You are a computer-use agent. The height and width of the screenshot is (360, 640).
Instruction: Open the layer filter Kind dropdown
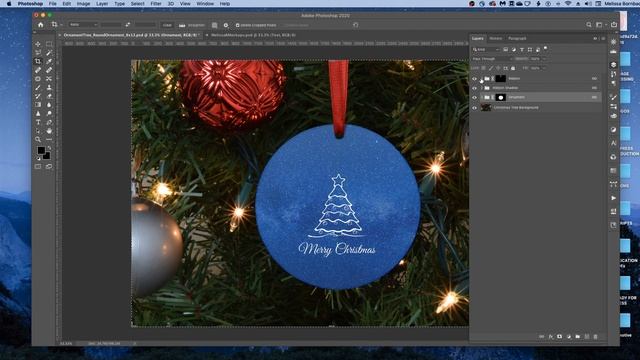[x=486, y=49]
